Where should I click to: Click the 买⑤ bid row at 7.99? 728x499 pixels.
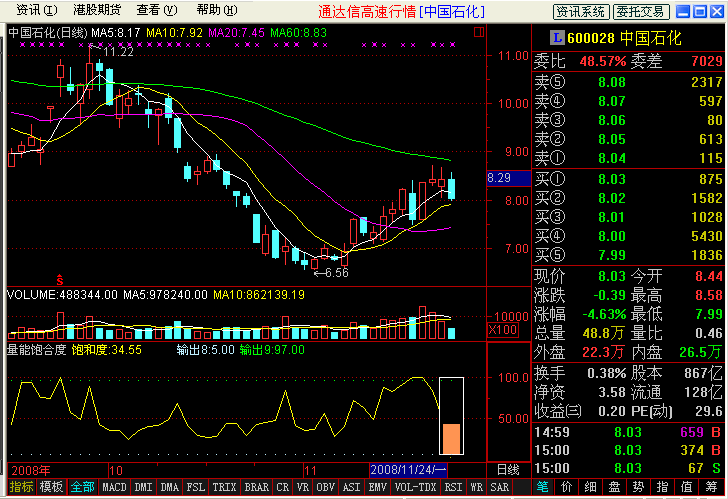(628, 255)
